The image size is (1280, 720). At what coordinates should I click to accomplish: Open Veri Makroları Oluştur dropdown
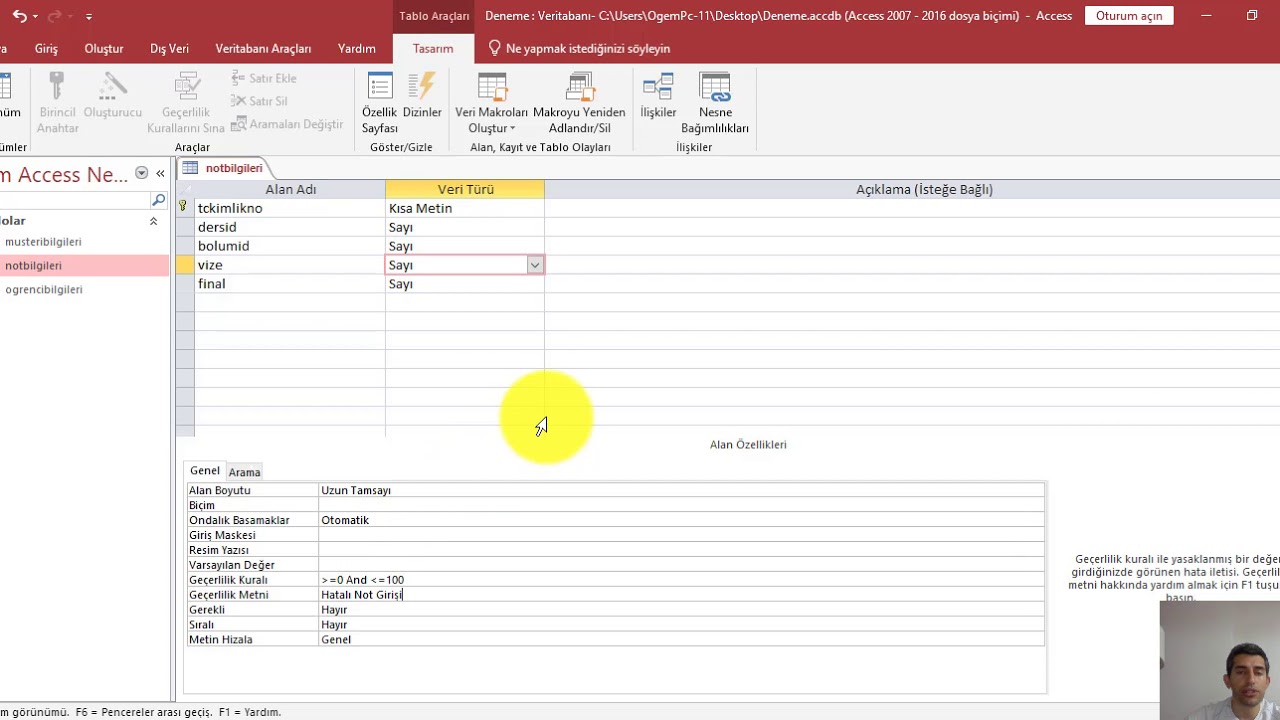coord(491,102)
